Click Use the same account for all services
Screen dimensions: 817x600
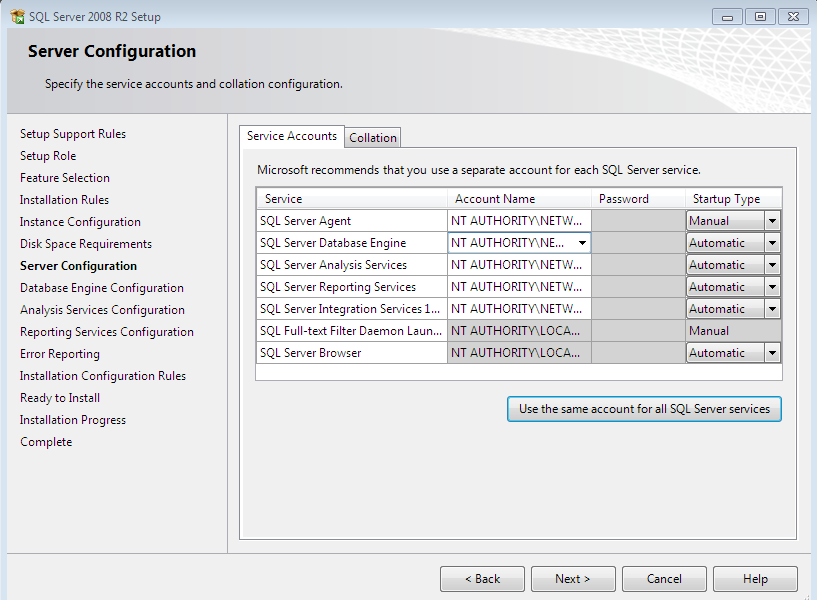pos(644,409)
